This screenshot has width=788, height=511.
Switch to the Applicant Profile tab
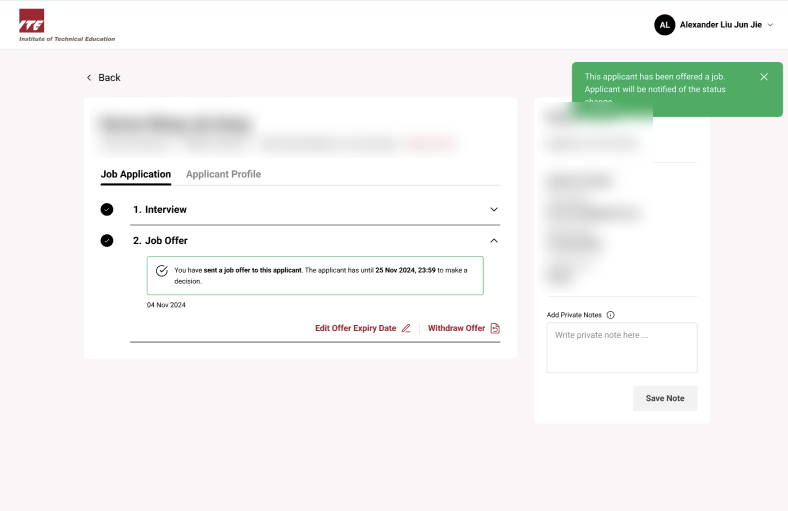[223, 174]
